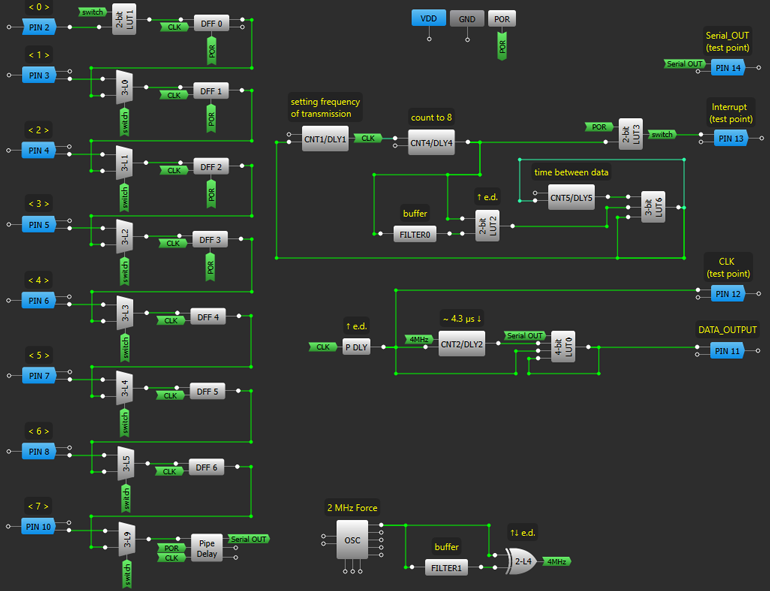Select the CNT4/DLY4 count to 8 block

(431, 143)
